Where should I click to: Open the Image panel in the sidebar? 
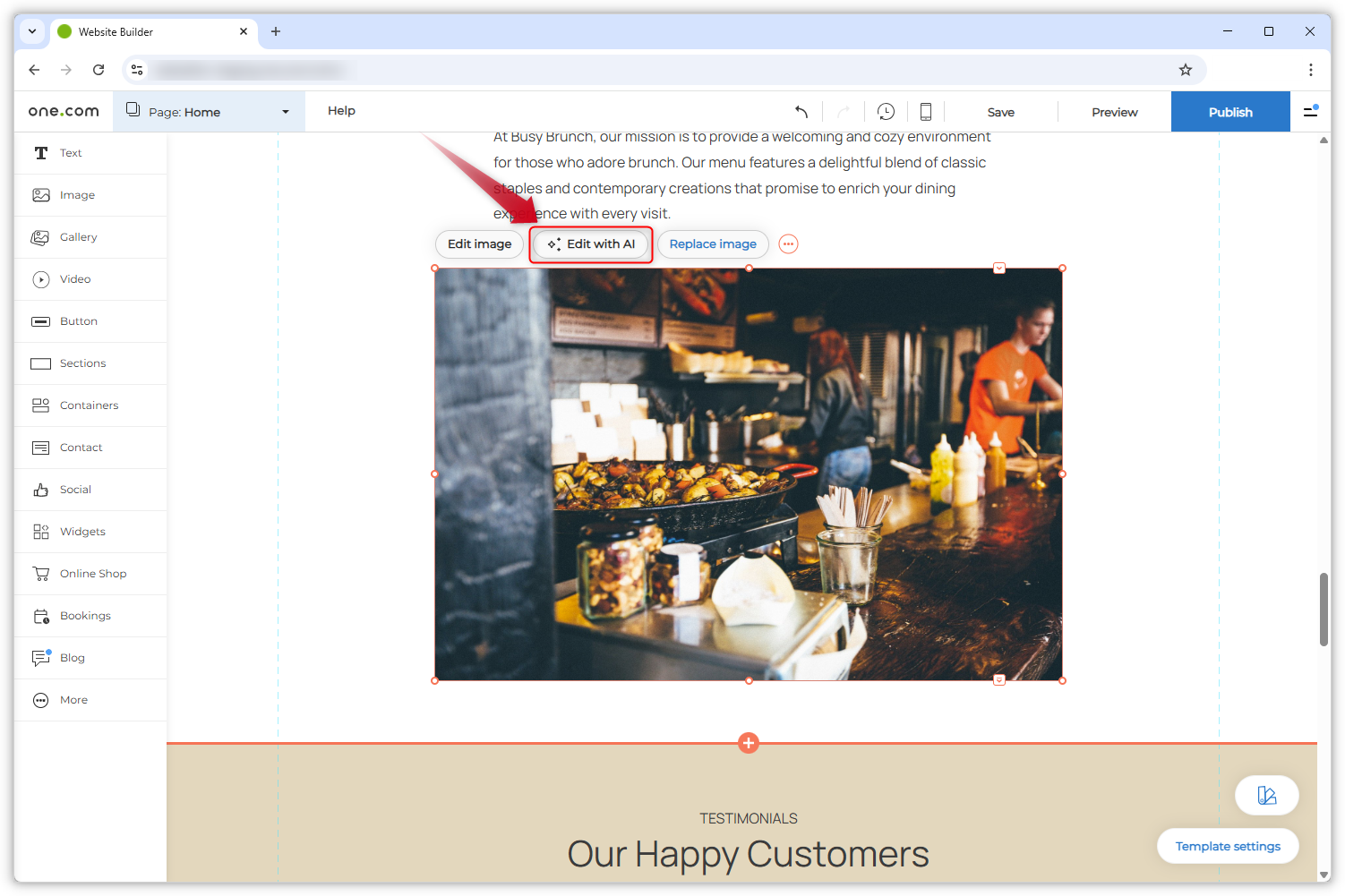77,194
